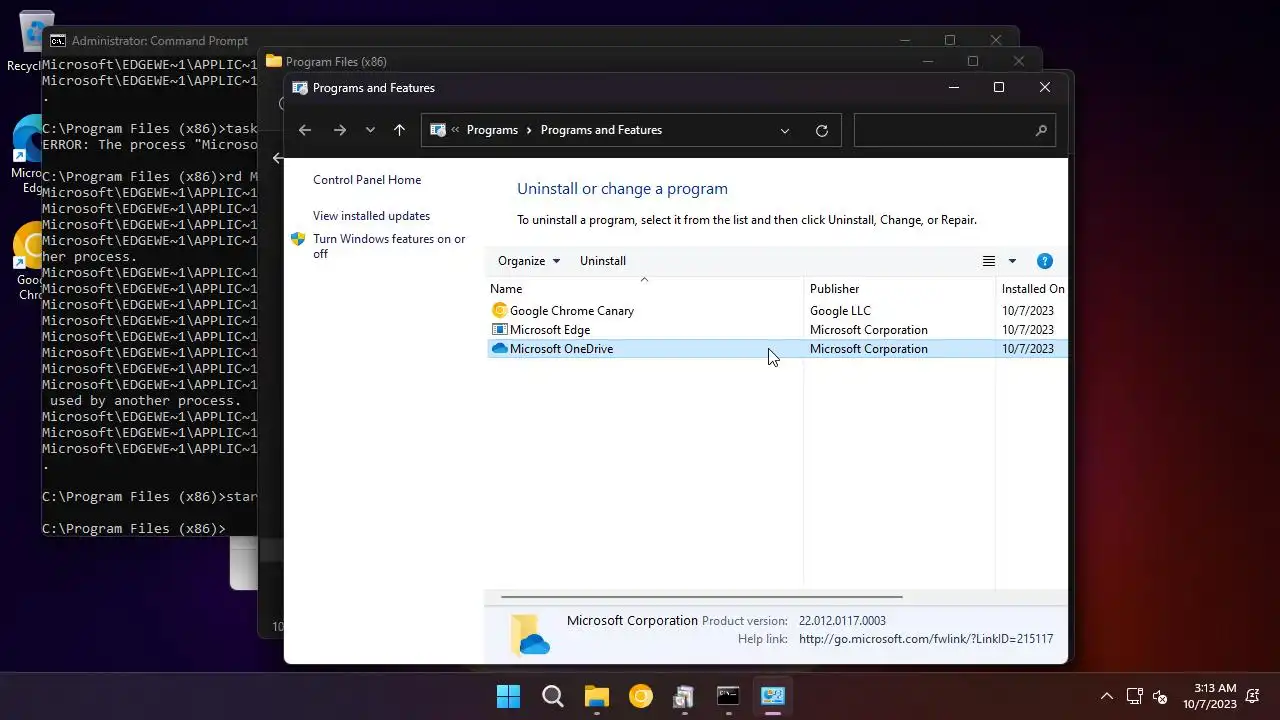Screen dimensions: 1280x720
Task: Click Programs and Features title bar icon
Action: tap(300, 88)
